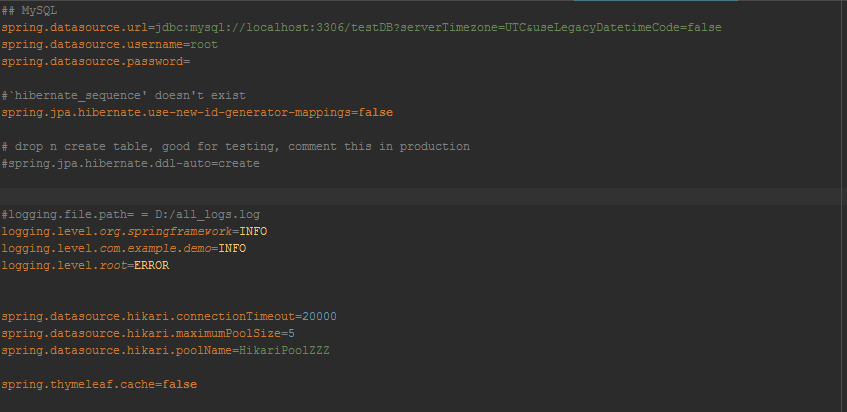Click the spring.thymeleaf.cache property key
847x412 pixels.
[78, 384]
